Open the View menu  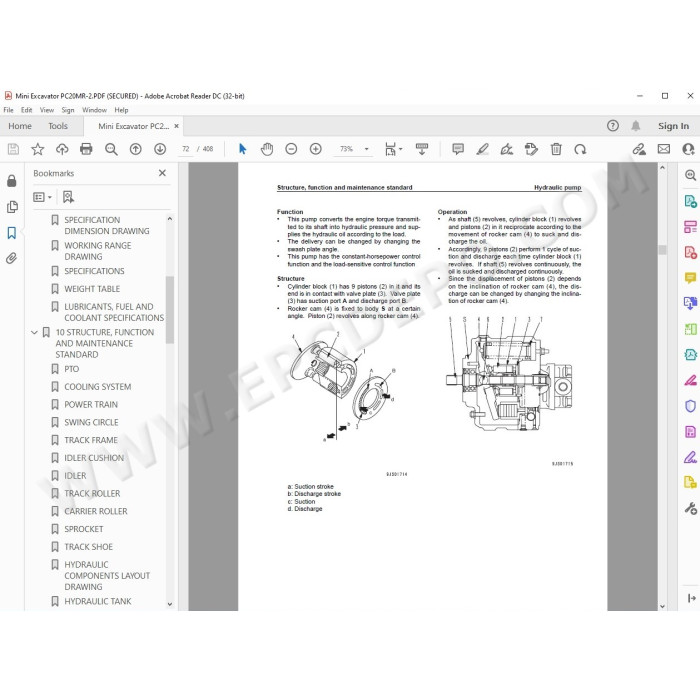(47, 110)
